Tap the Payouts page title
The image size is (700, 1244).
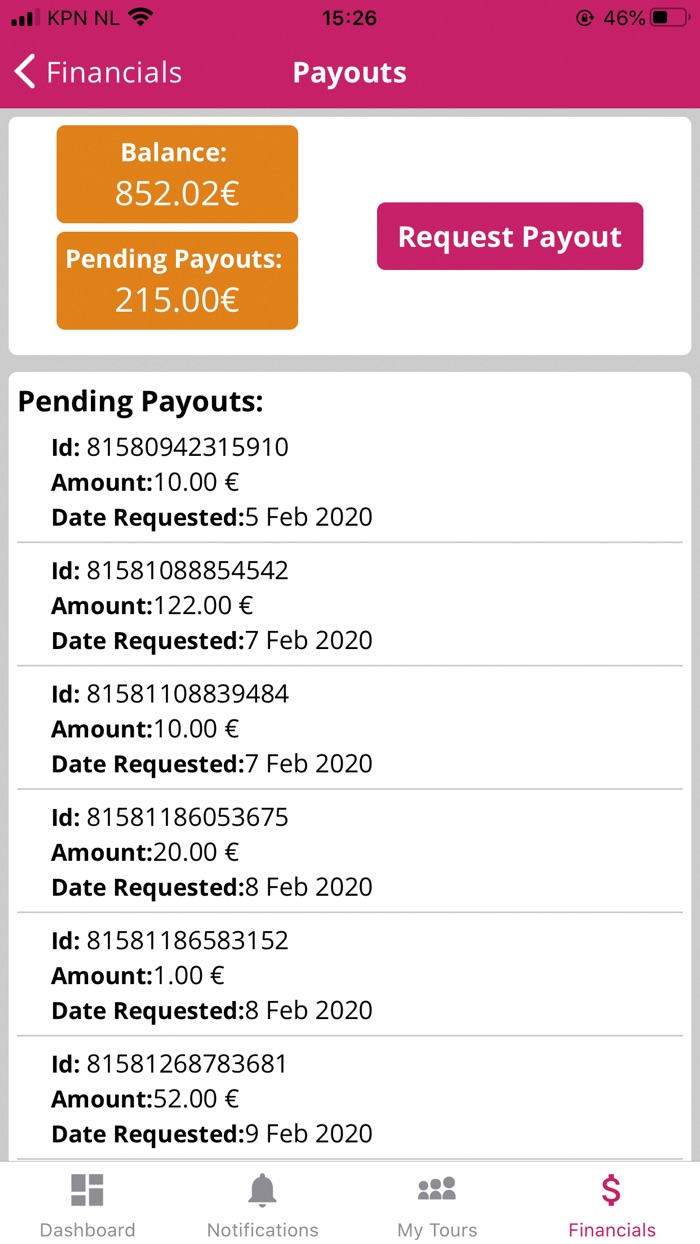tap(349, 72)
